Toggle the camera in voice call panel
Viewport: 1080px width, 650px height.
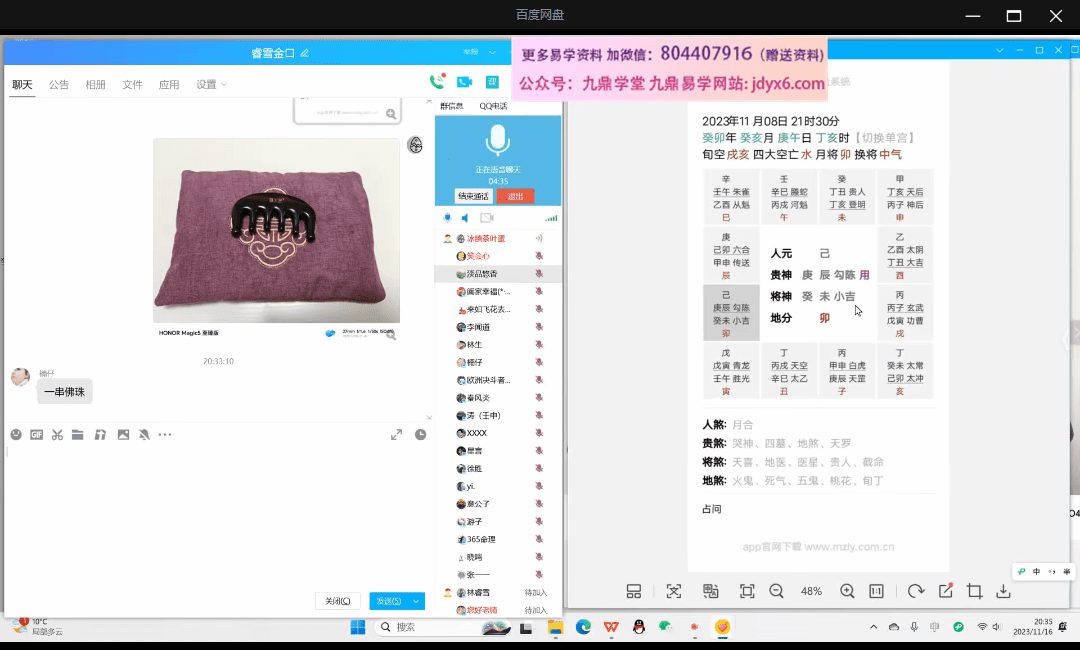point(486,218)
